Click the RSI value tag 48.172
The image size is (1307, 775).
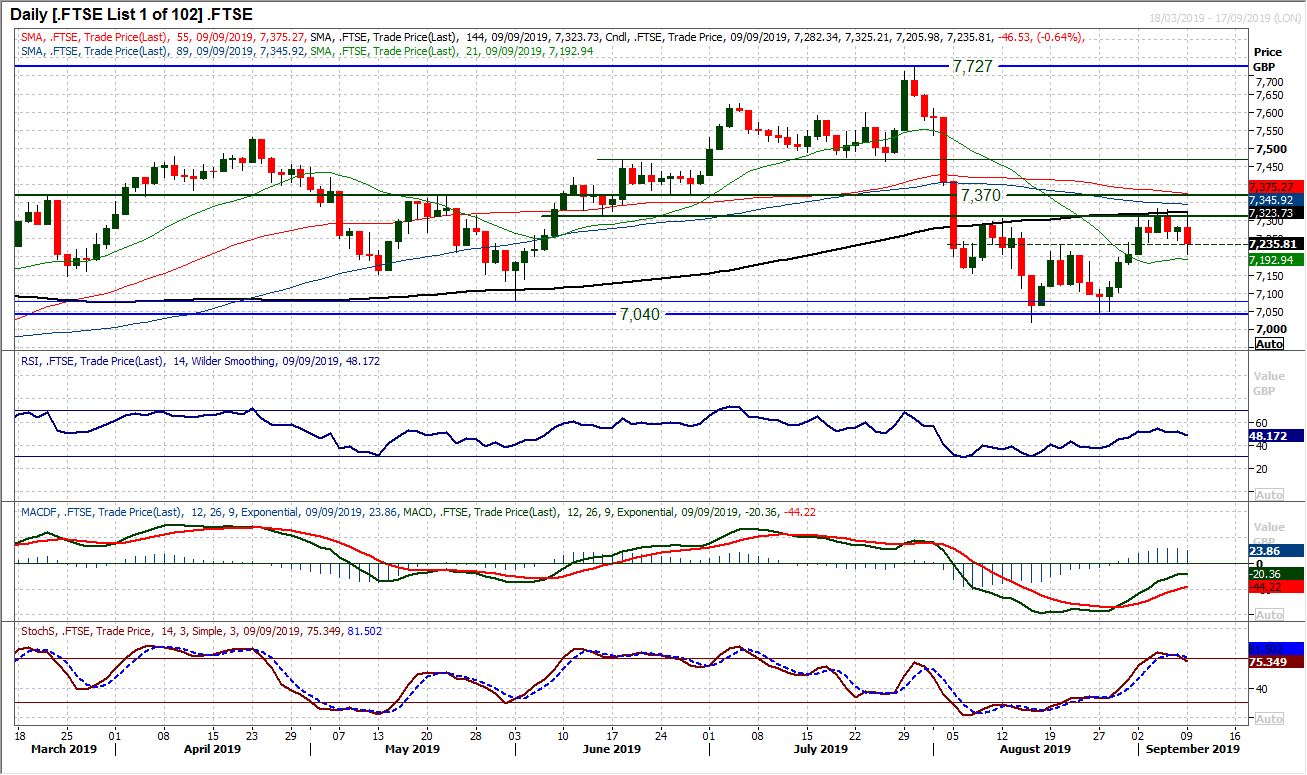pyautogui.click(x=1275, y=436)
